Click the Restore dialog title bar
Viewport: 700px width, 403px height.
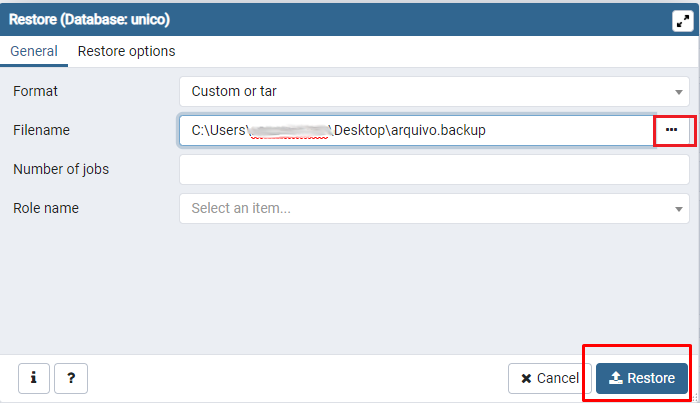(300, 19)
